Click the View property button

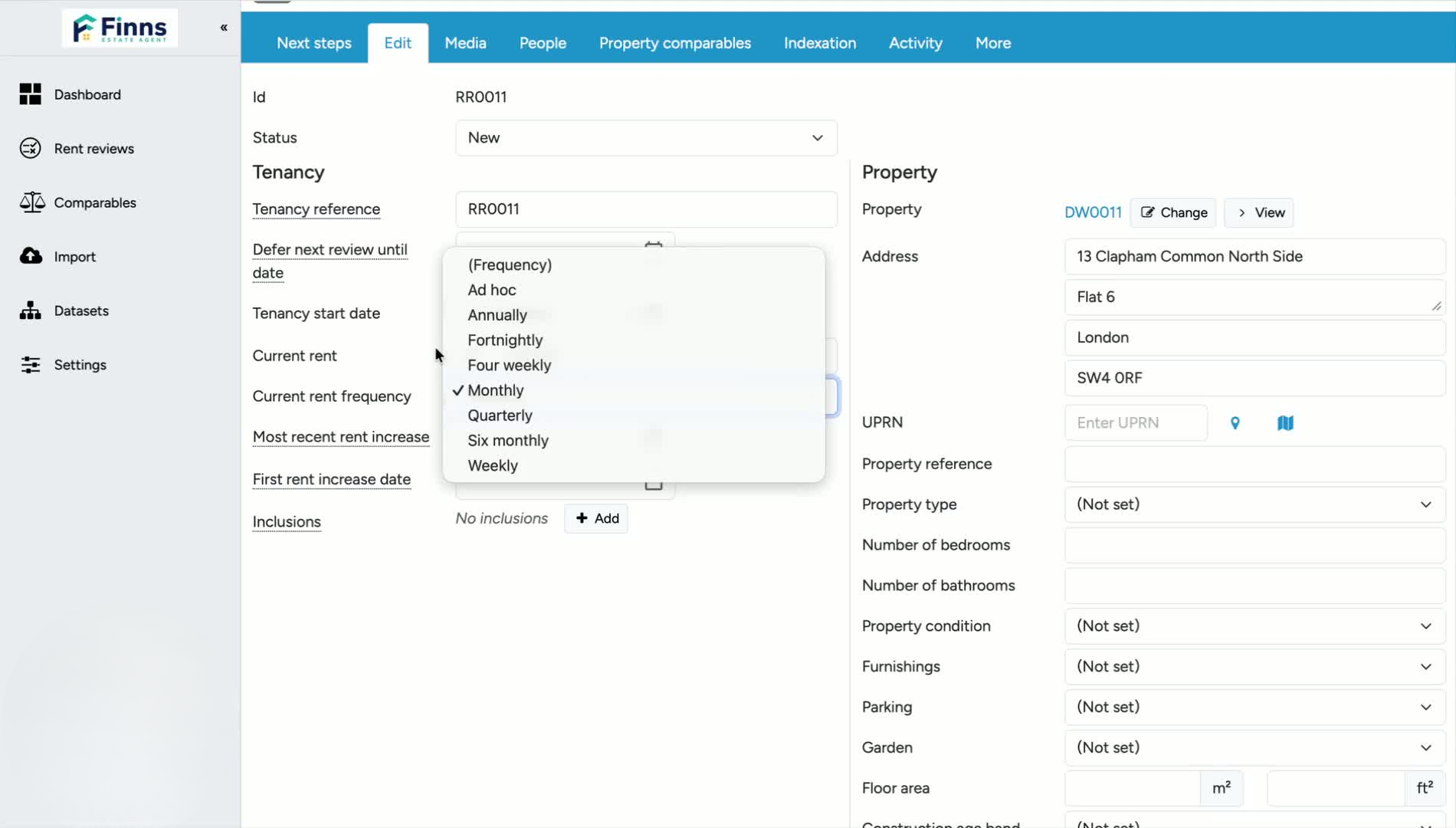point(1259,212)
